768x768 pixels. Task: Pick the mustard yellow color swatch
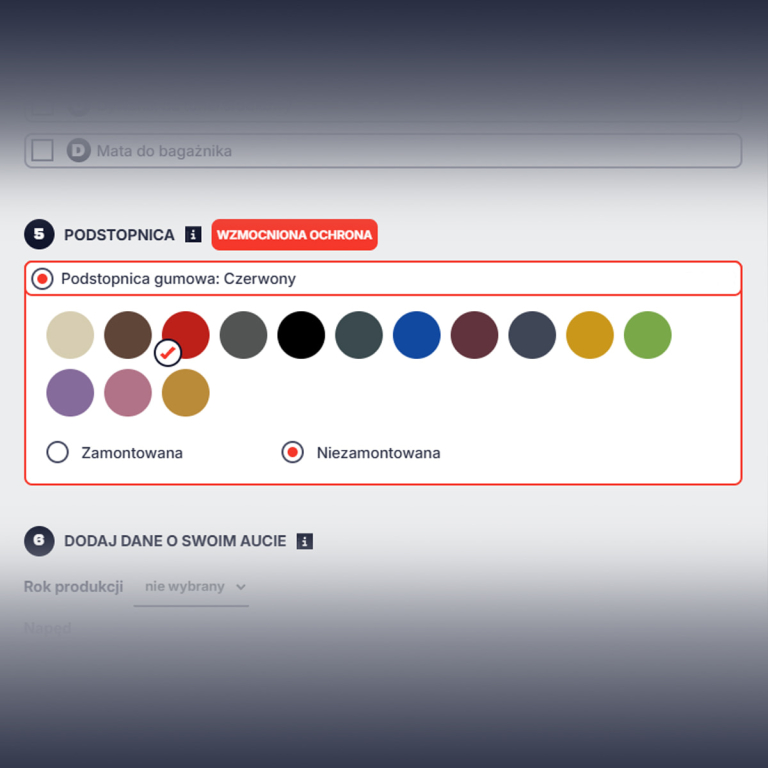[590, 335]
